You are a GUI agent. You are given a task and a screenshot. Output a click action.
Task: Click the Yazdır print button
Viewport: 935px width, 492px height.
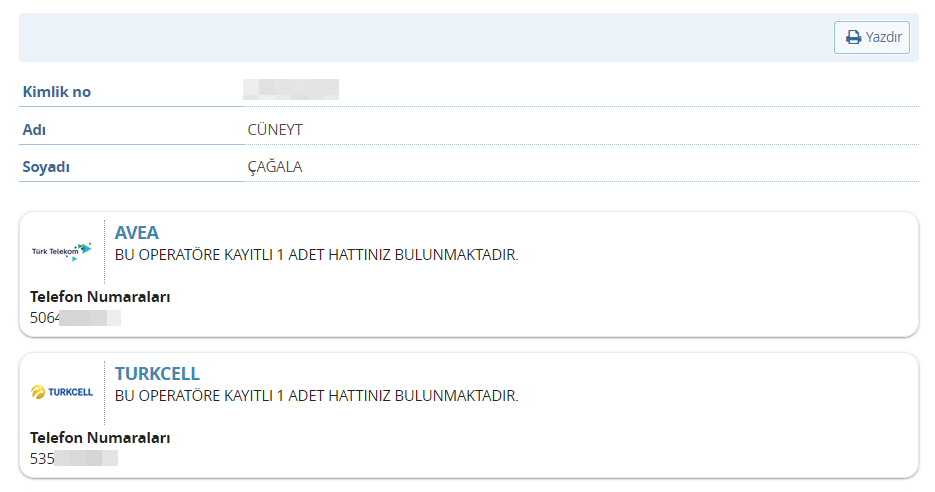tap(872, 38)
